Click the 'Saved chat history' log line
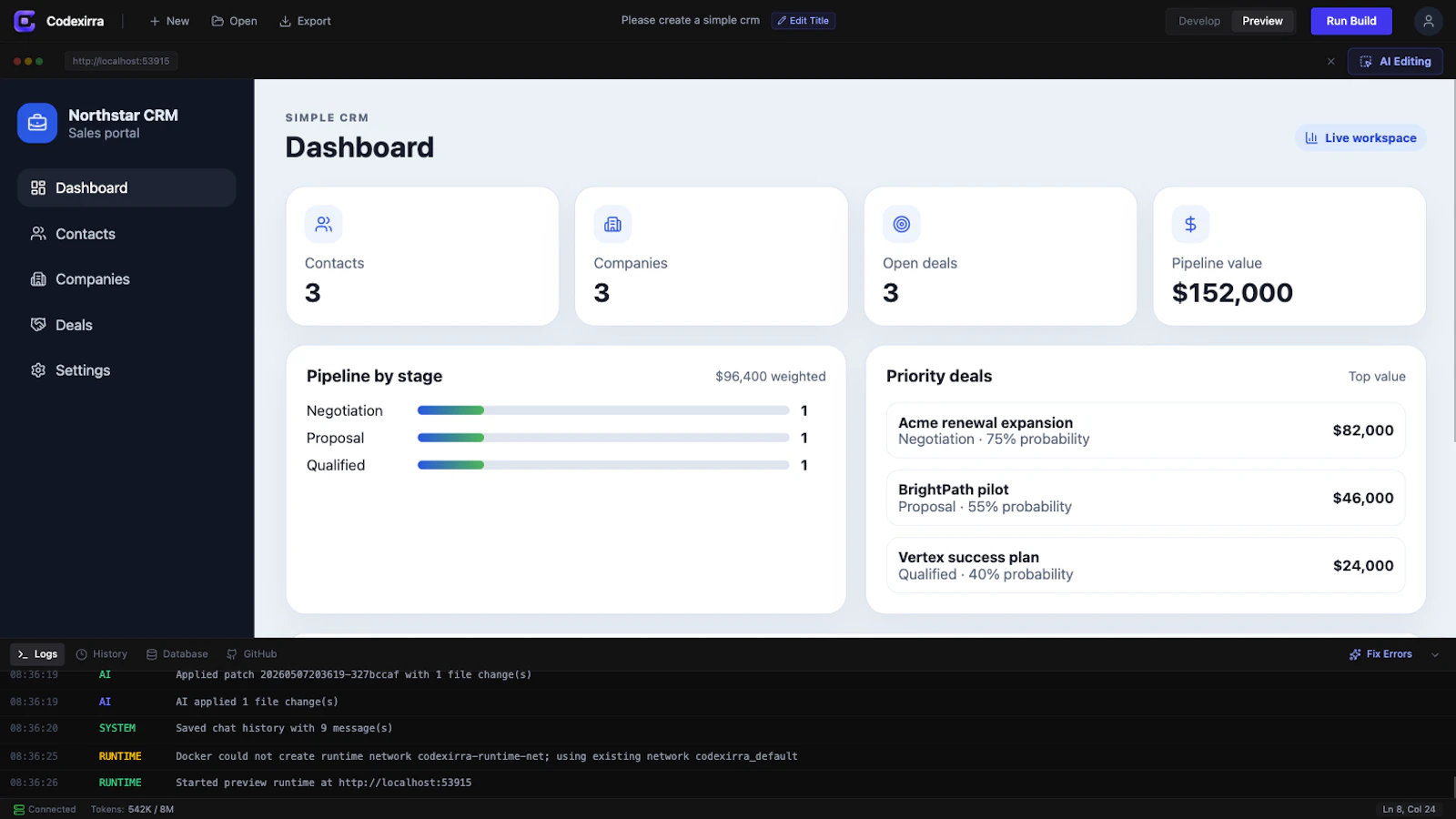This screenshot has height=819, width=1456. pos(284,728)
